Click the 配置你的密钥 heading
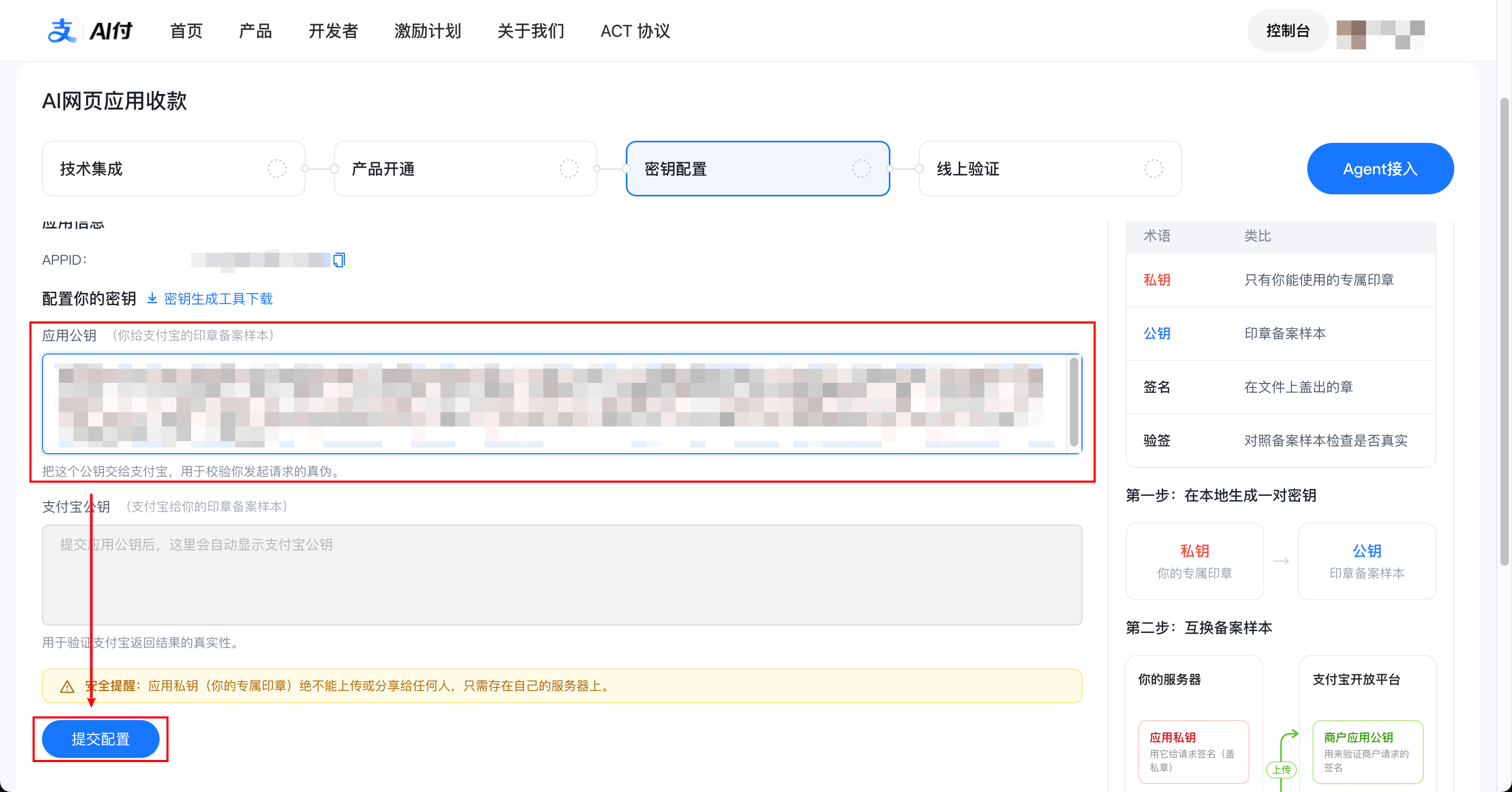1512x792 pixels. pos(89,299)
